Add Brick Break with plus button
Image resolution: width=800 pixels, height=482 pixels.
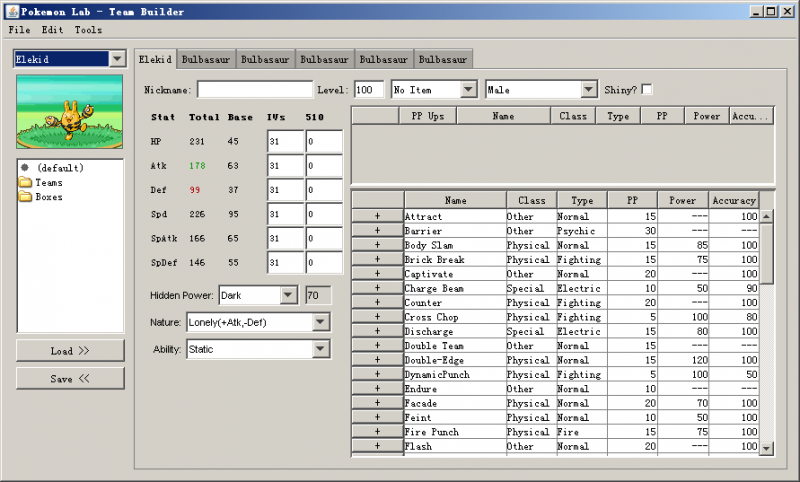click(378, 259)
